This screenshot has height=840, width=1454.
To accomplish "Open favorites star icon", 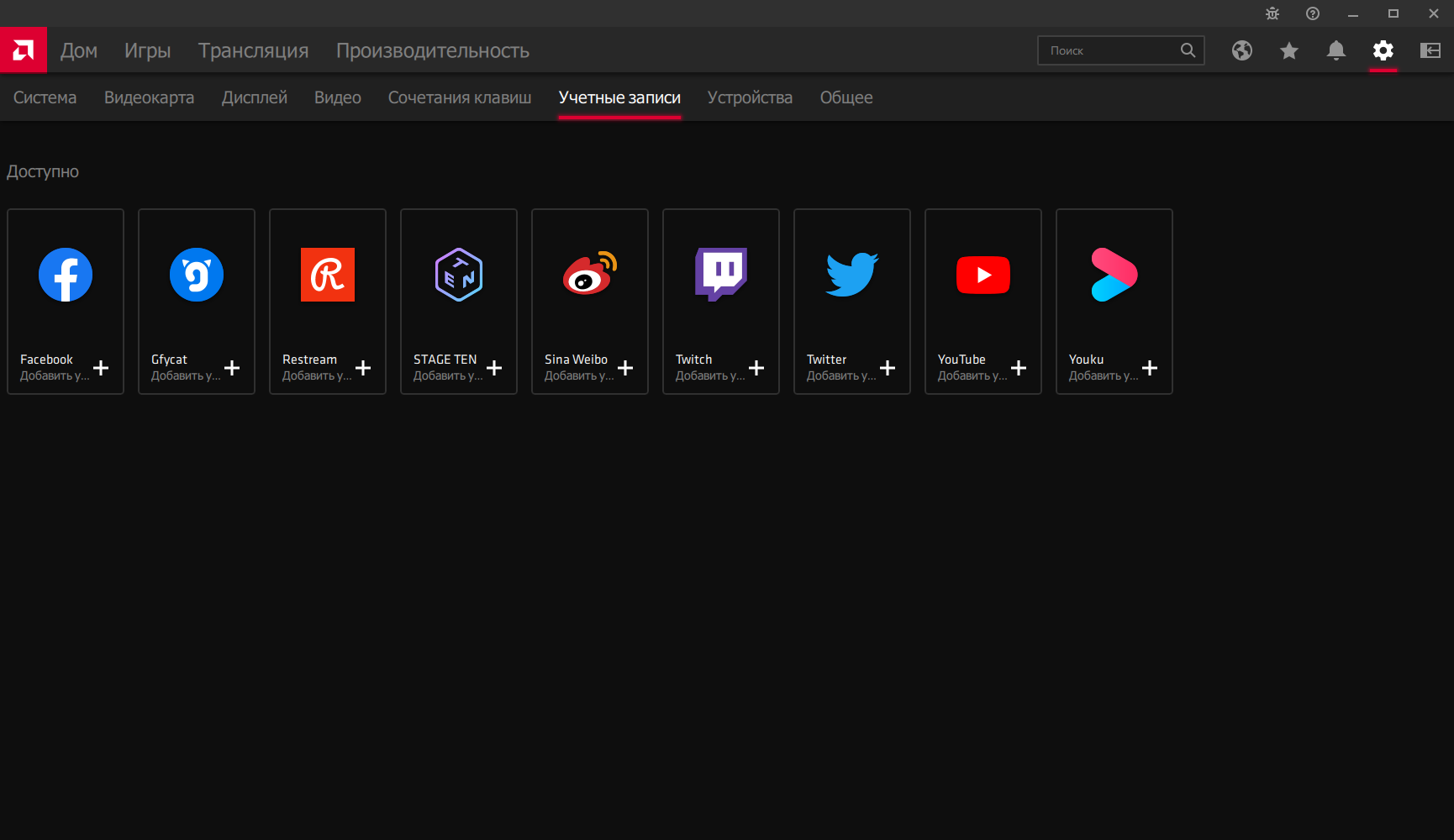I will pos(1289,50).
